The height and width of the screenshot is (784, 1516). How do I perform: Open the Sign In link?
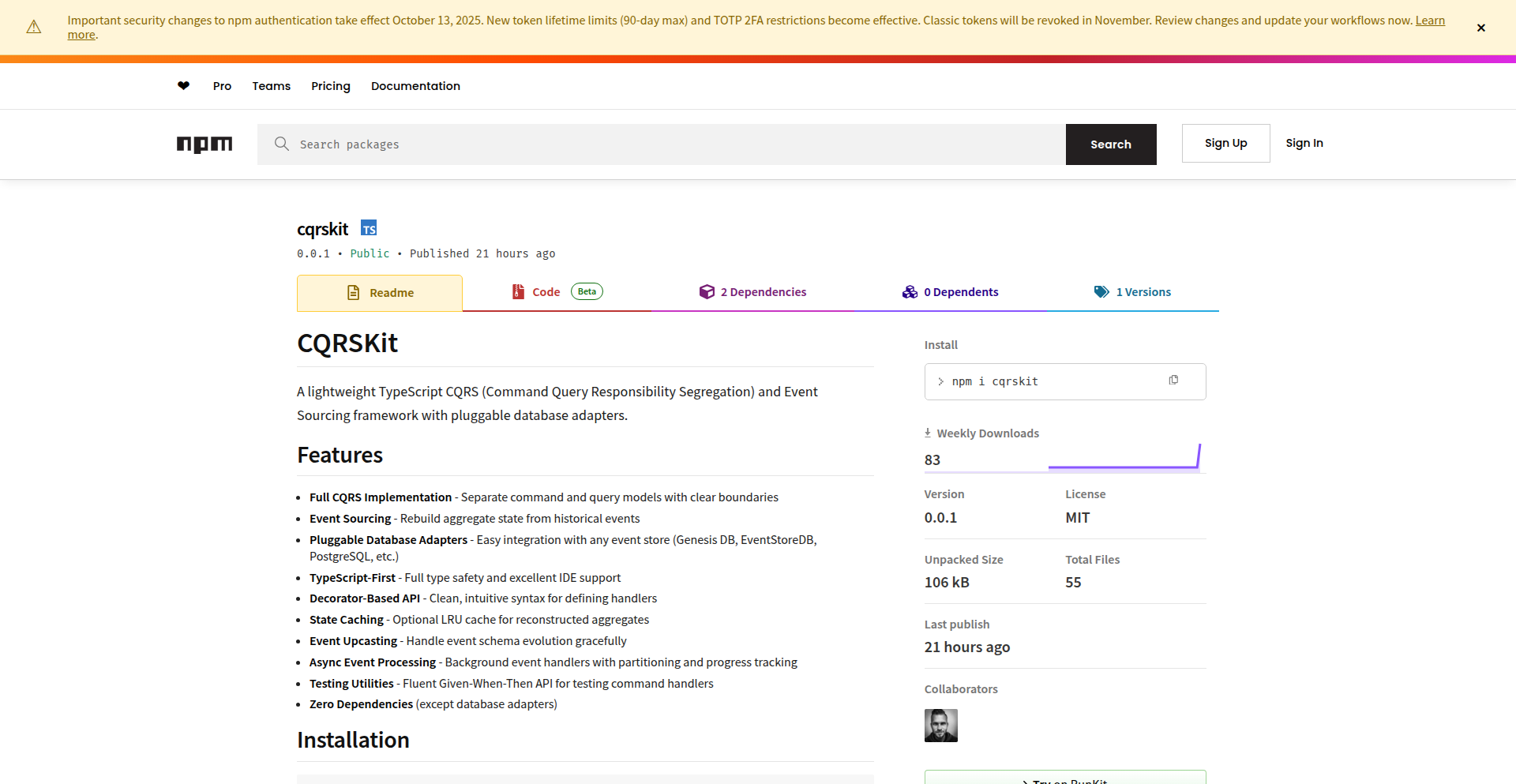click(x=1304, y=143)
